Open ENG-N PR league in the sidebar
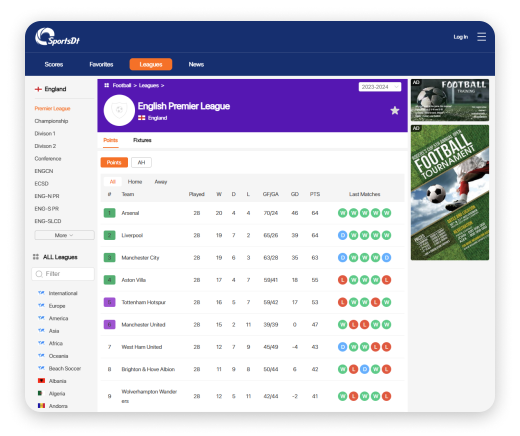Viewport: 520px width, 436px height. pyautogui.click(x=47, y=196)
